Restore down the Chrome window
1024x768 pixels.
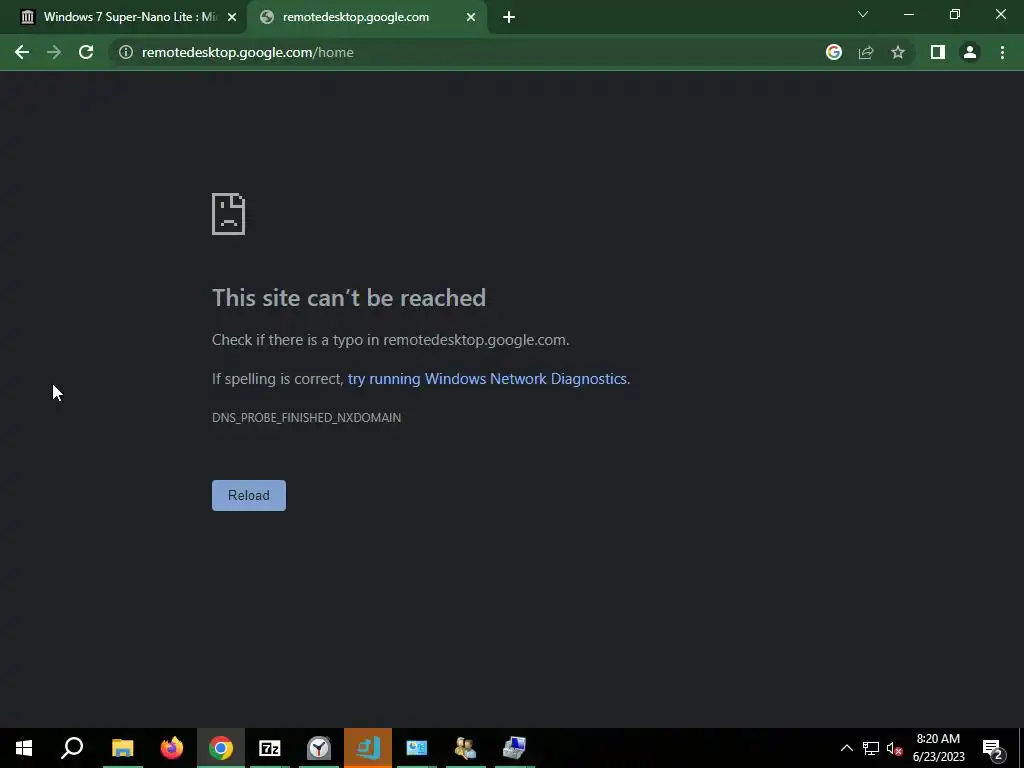pos(955,14)
